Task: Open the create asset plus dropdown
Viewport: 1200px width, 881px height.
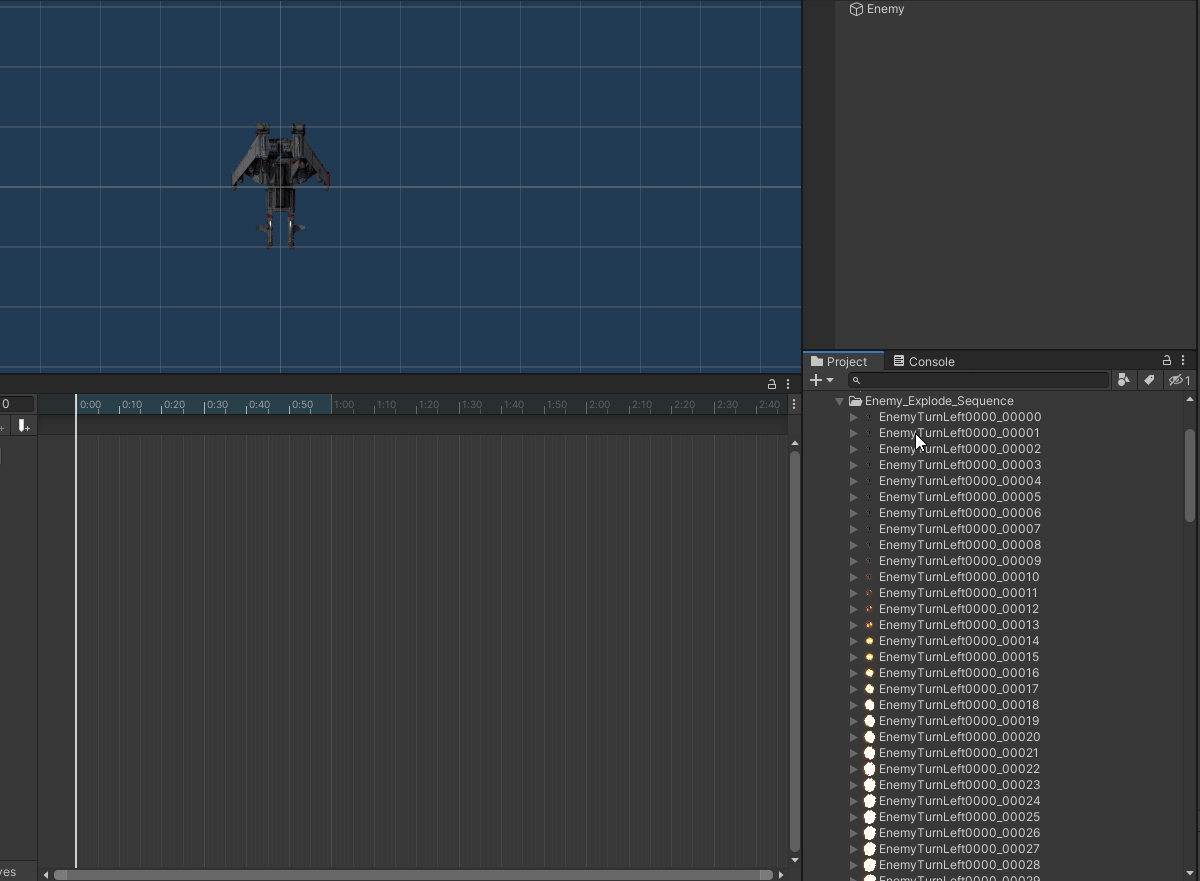Action: pyautogui.click(x=820, y=380)
